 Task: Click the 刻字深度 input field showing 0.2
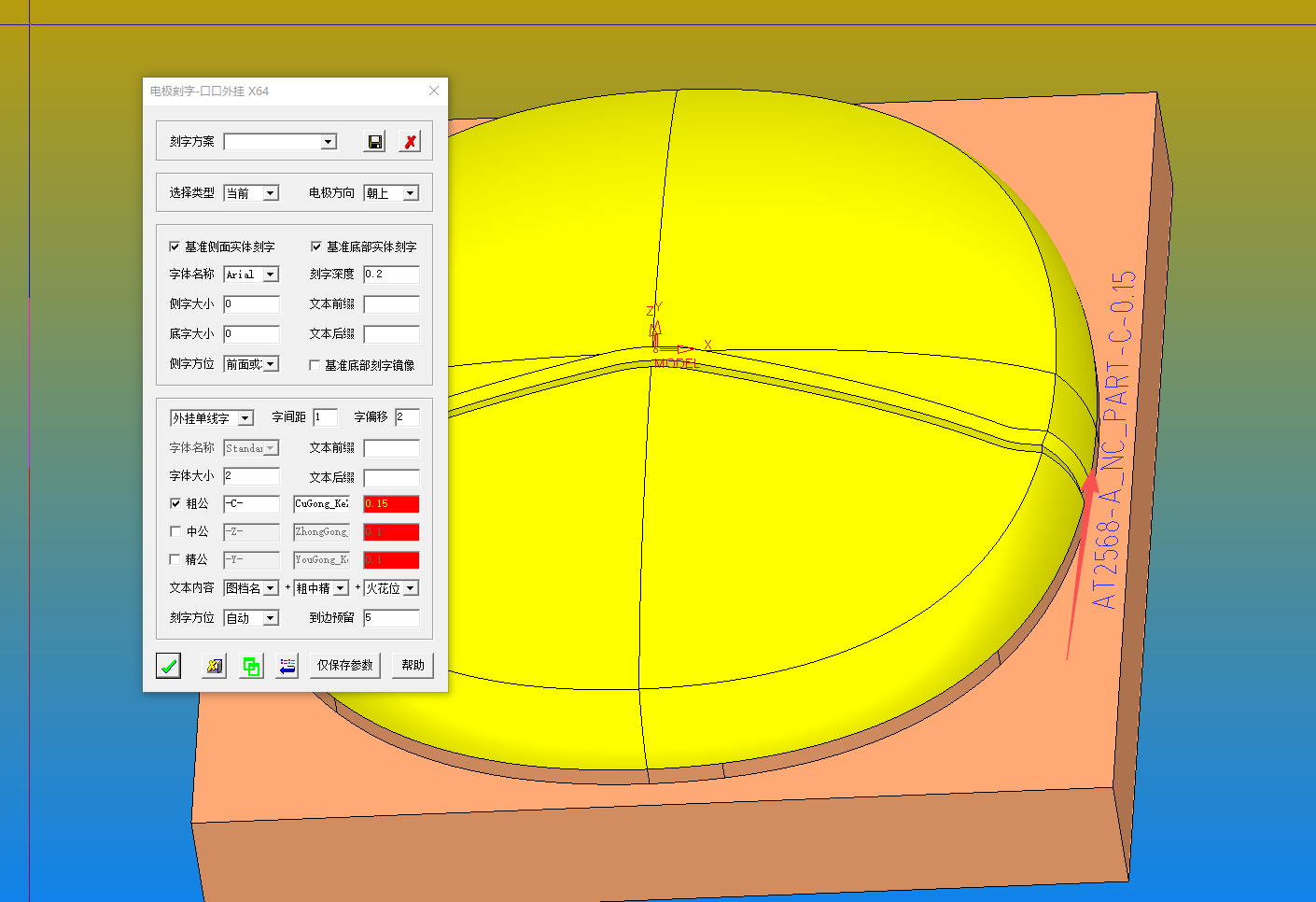[x=391, y=275]
